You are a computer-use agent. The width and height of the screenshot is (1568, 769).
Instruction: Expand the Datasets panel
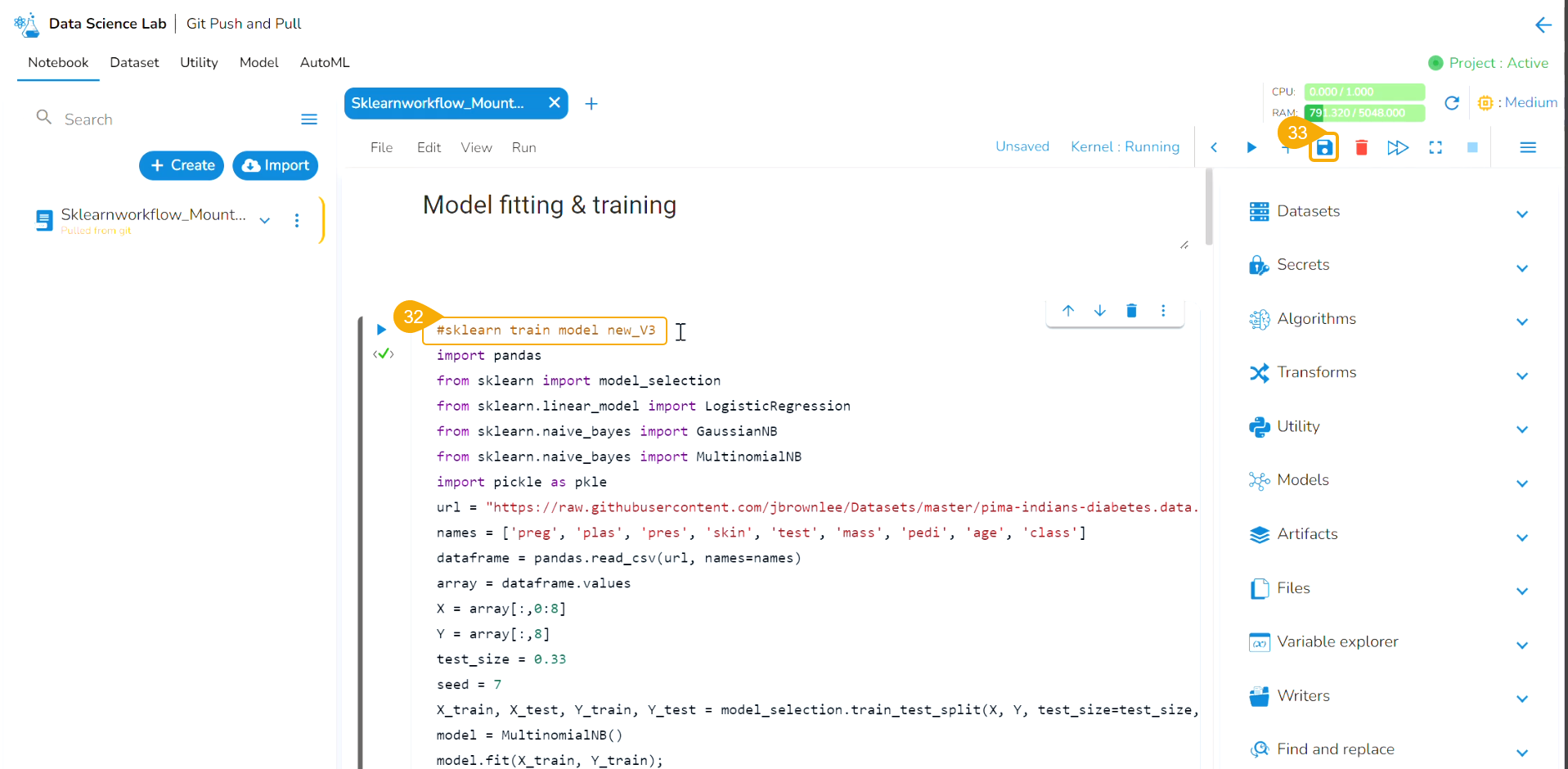1521,214
